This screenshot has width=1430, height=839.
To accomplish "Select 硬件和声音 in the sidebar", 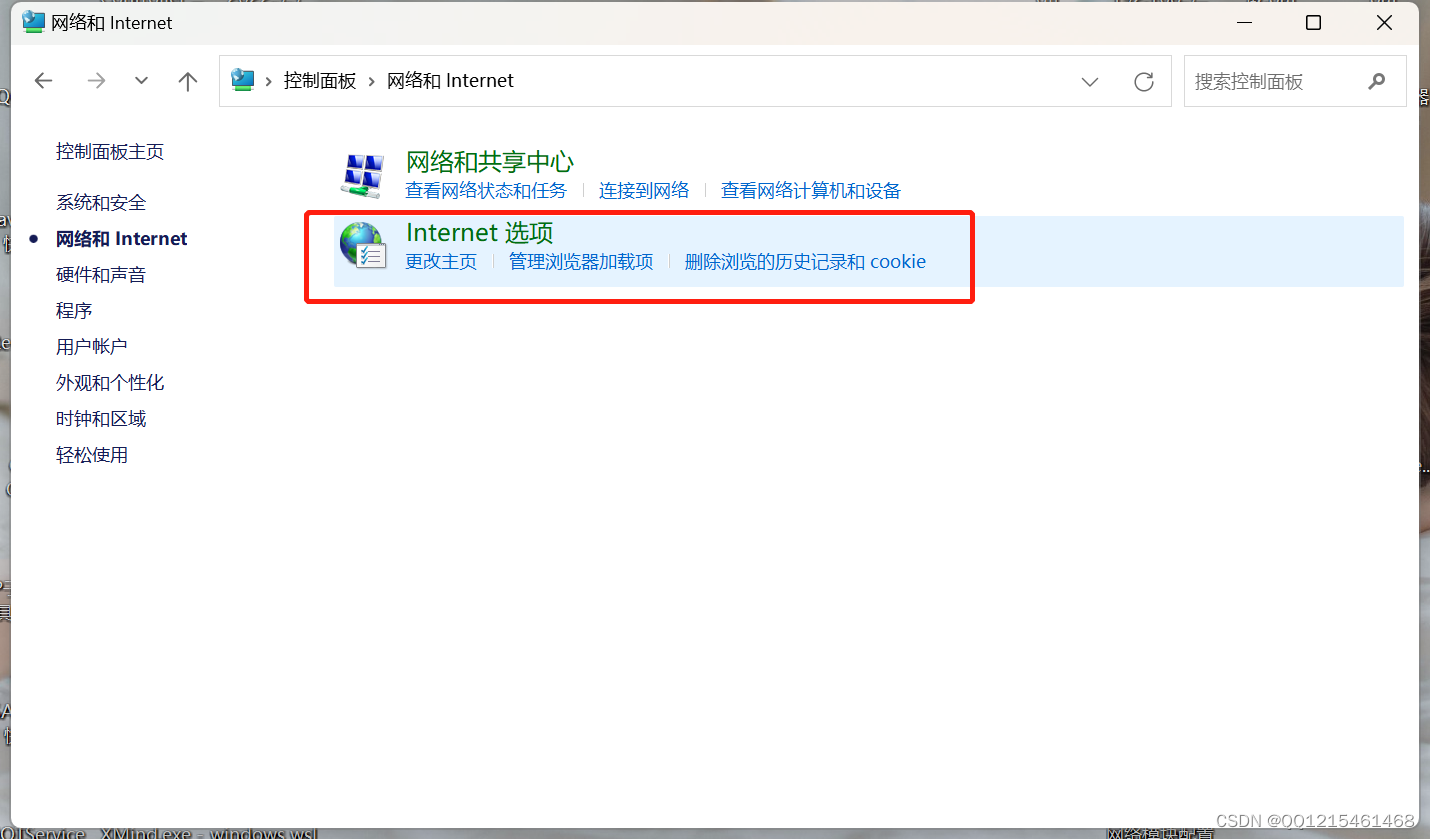I will (101, 274).
